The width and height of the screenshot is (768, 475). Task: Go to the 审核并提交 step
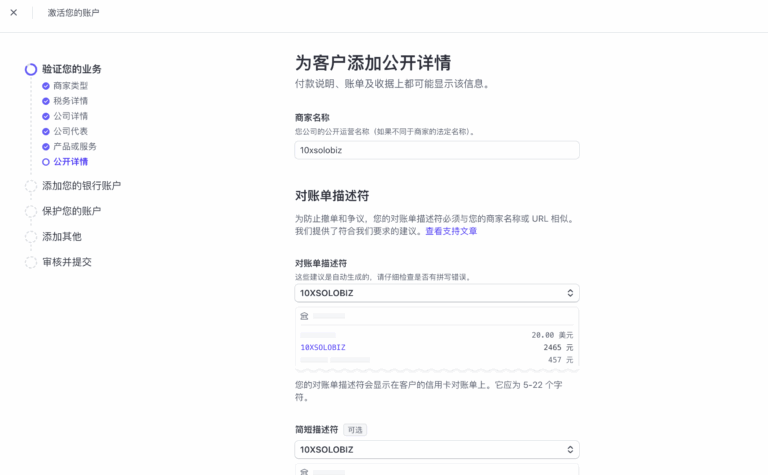pyautogui.click(x=66, y=262)
